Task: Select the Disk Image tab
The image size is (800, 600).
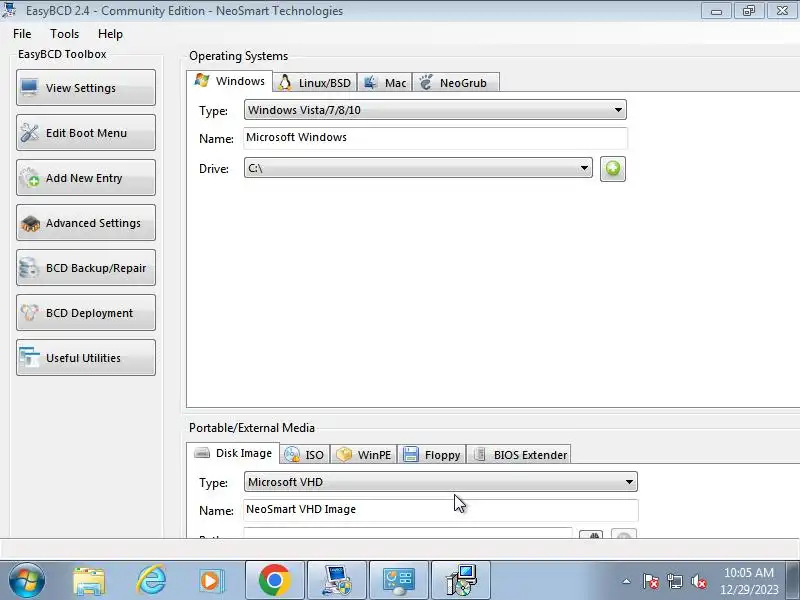Action: (x=233, y=453)
